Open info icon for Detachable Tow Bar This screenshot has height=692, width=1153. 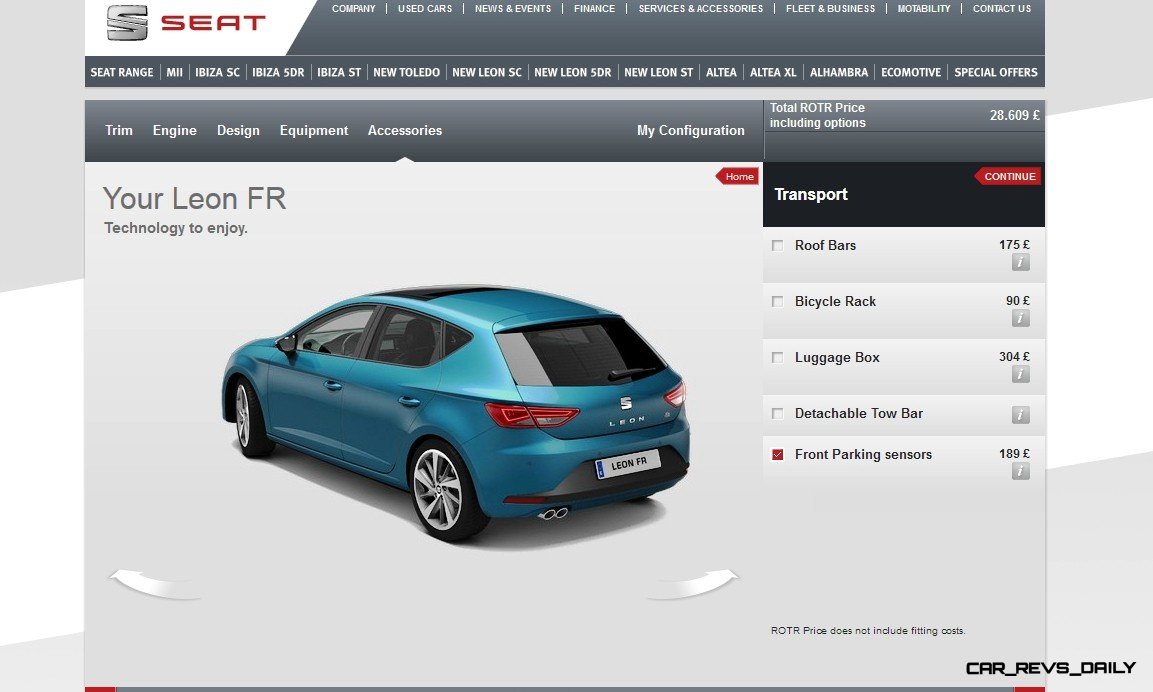(x=1020, y=415)
